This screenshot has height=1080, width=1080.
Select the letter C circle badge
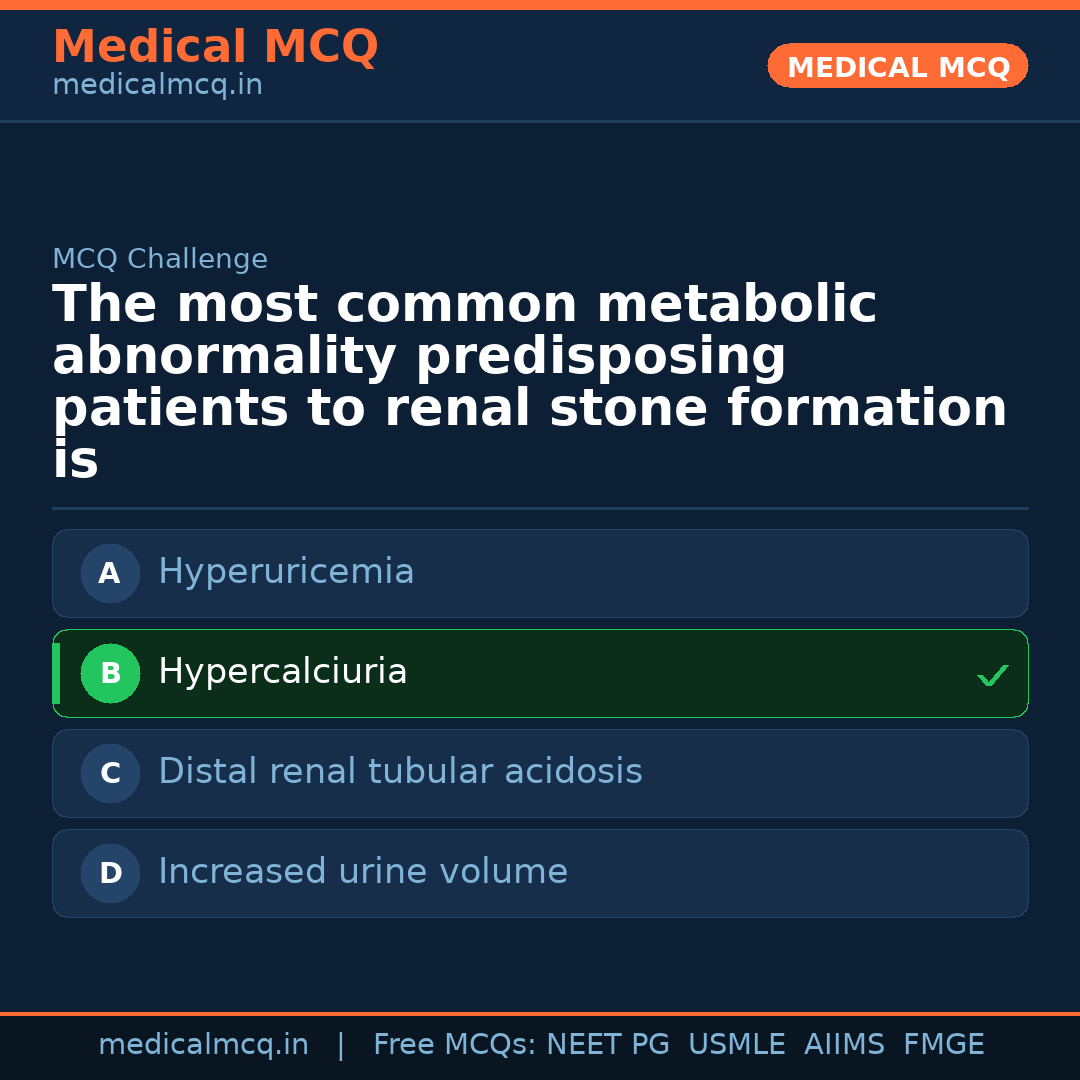[x=110, y=774]
